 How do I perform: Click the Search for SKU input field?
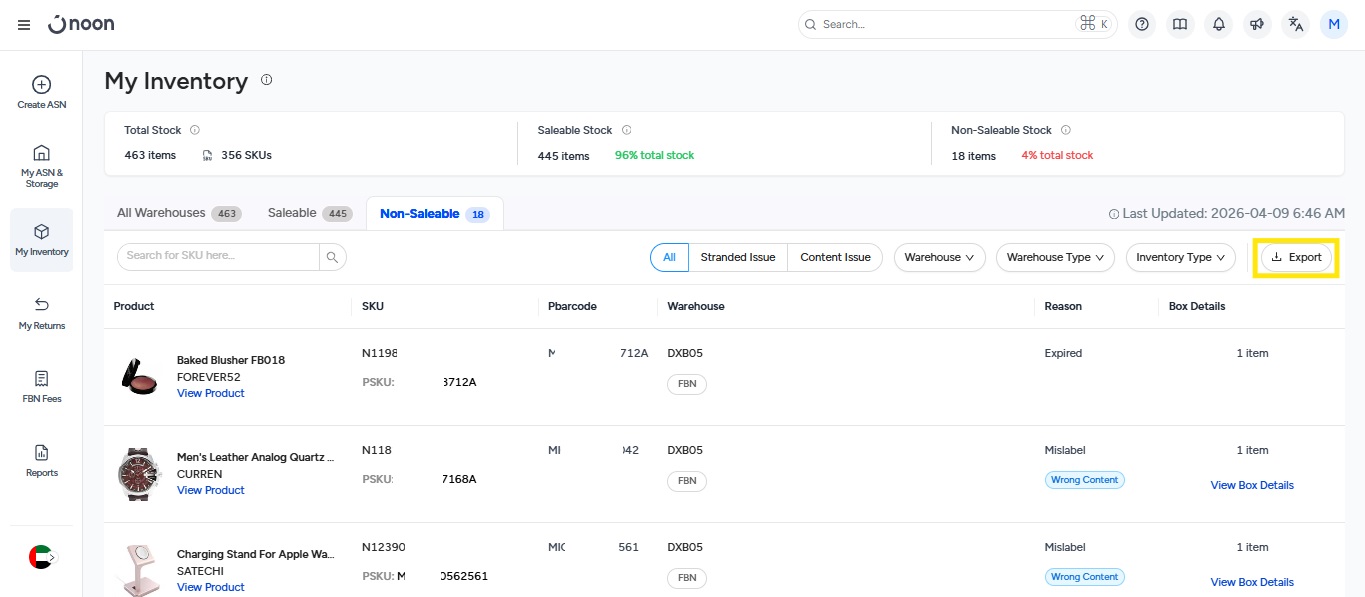click(x=218, y=256)
